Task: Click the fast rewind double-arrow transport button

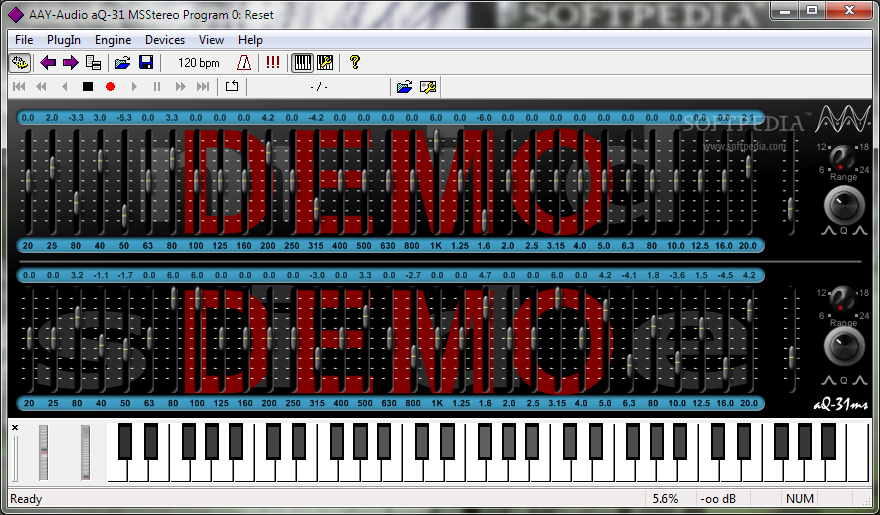Action: (x=41, y=86)
